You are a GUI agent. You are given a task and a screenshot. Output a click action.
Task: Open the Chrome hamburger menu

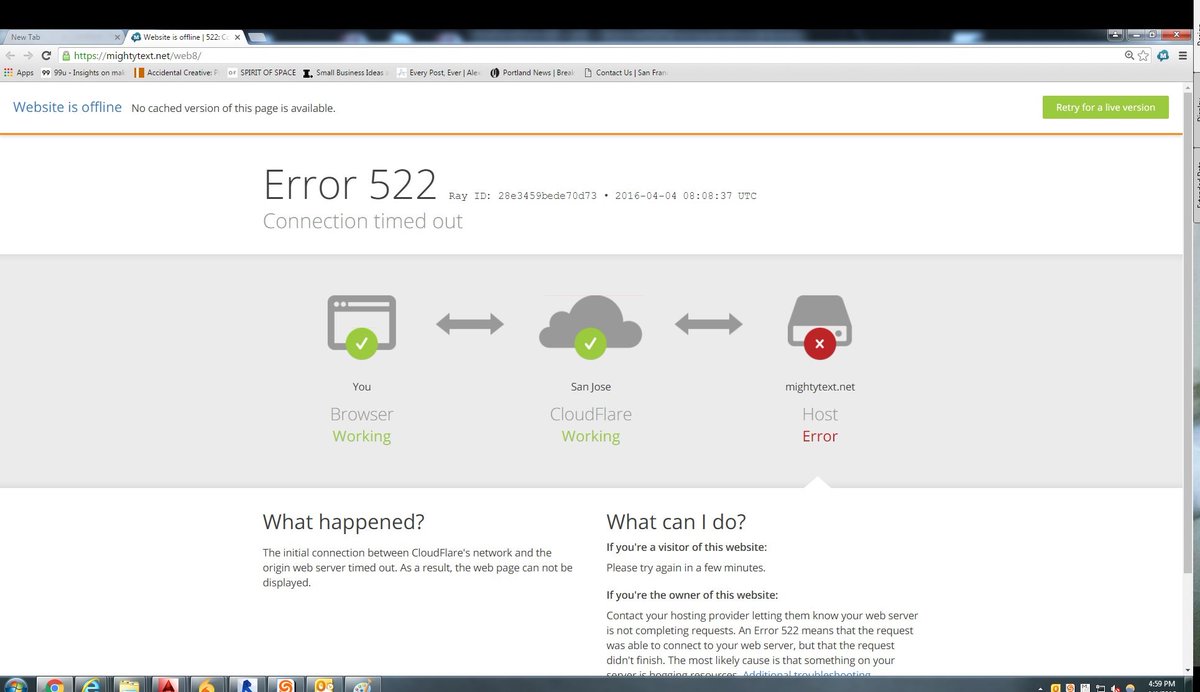pos(1183,56)
